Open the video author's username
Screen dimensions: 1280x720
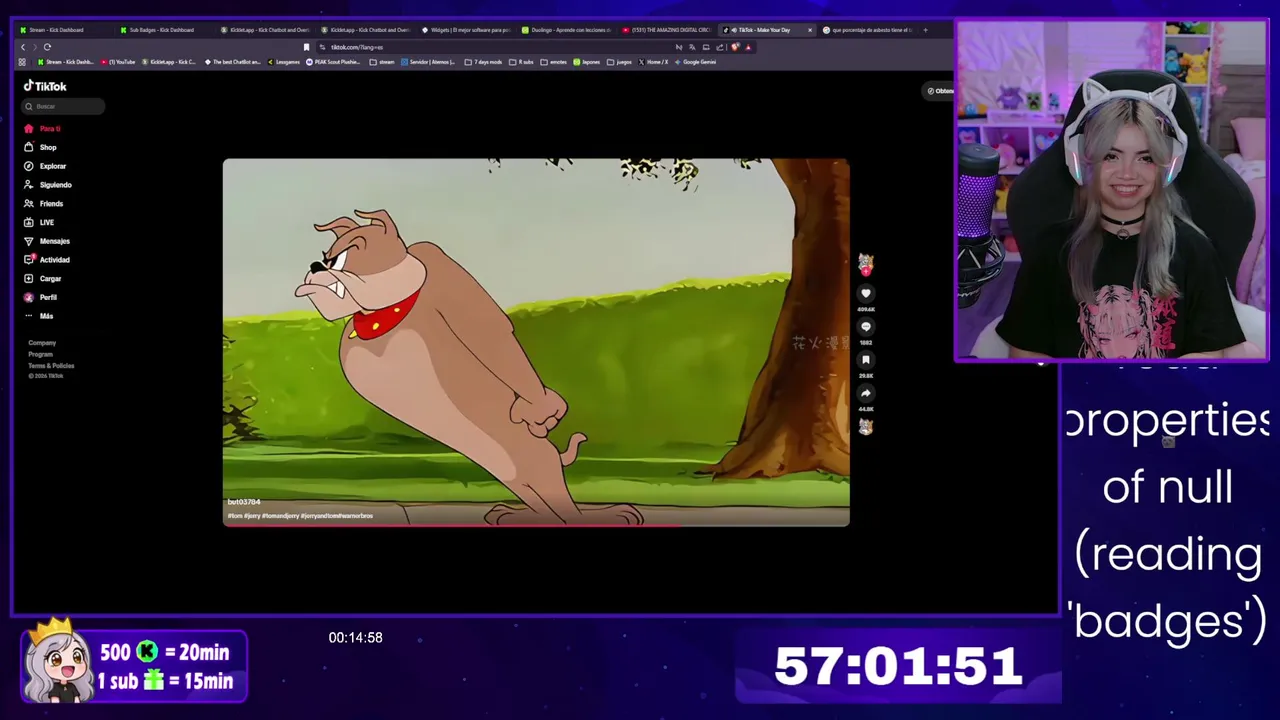point(244,502)
